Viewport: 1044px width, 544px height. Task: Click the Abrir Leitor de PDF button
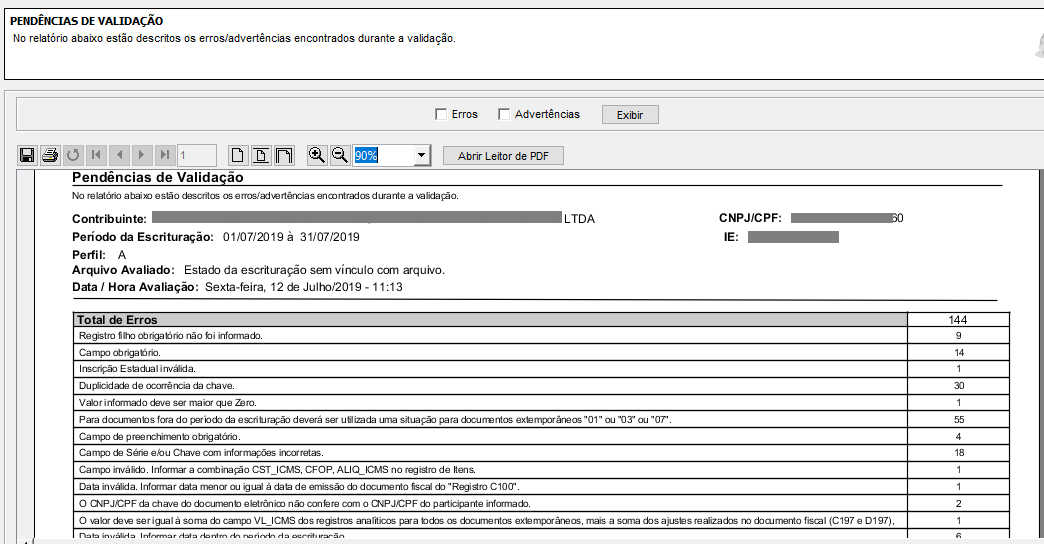(x=510, y=156)
